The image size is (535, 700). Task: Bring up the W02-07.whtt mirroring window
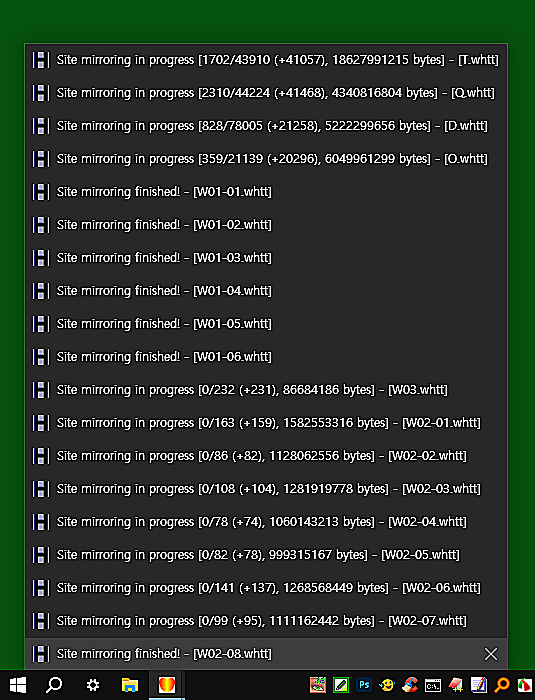(x=266, y=621)
